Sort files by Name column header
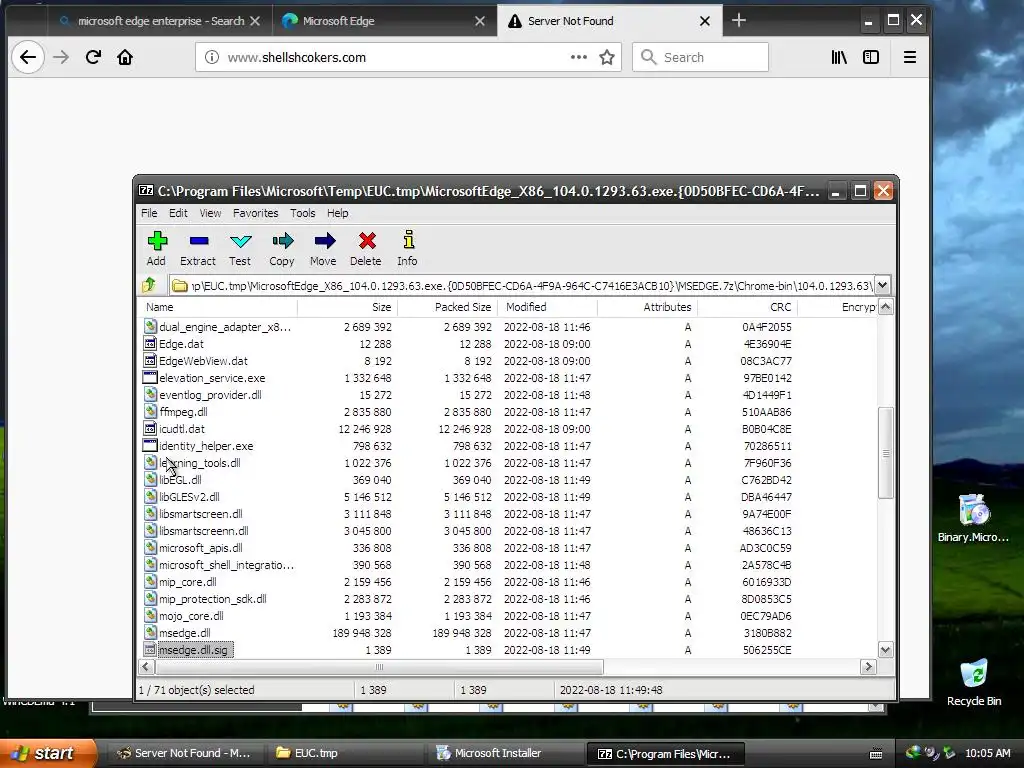The width and height of the screenshot is (1024, 768). tap(218, 307)
